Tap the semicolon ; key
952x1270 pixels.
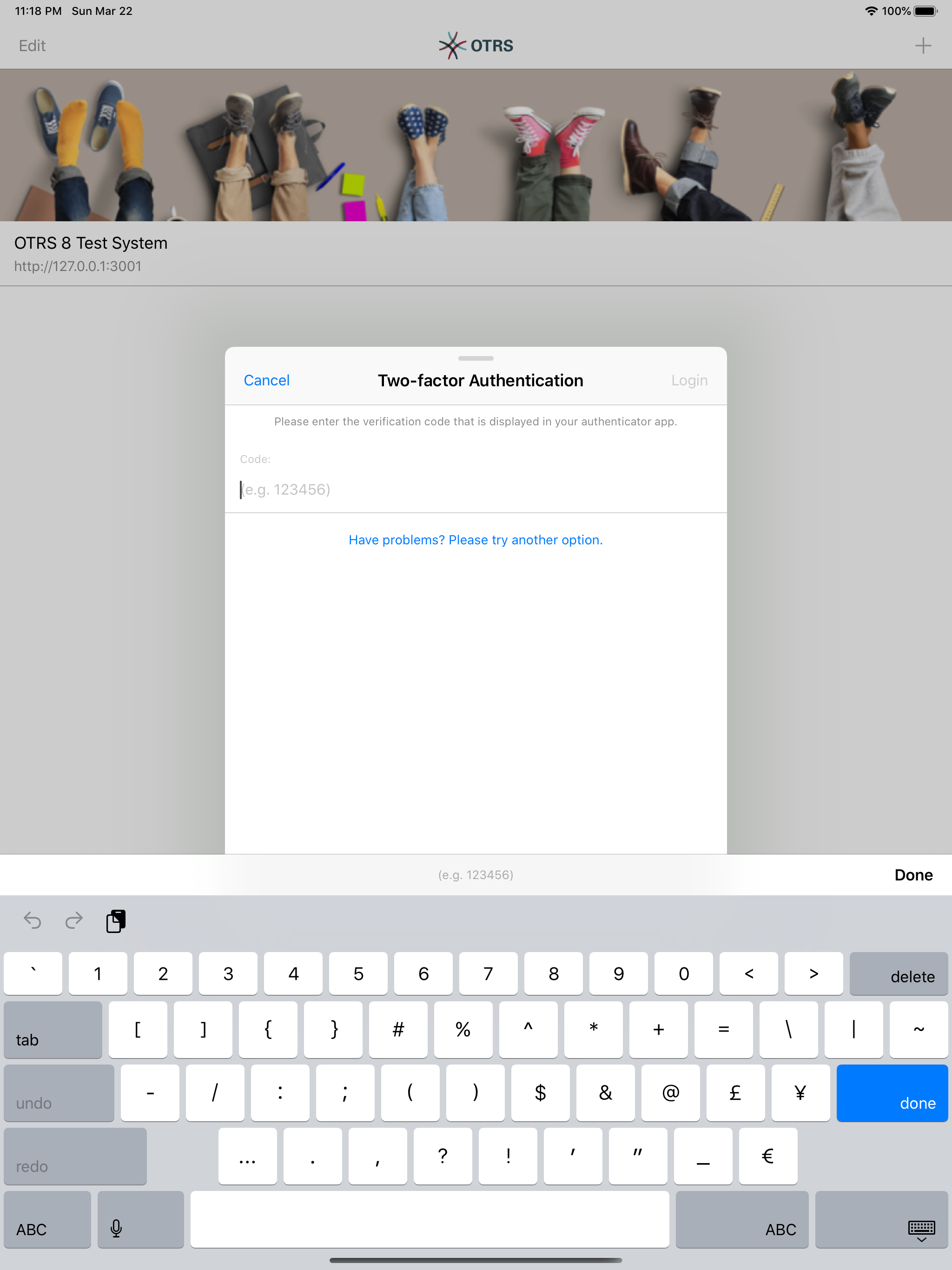click(x=345, y=1093)
